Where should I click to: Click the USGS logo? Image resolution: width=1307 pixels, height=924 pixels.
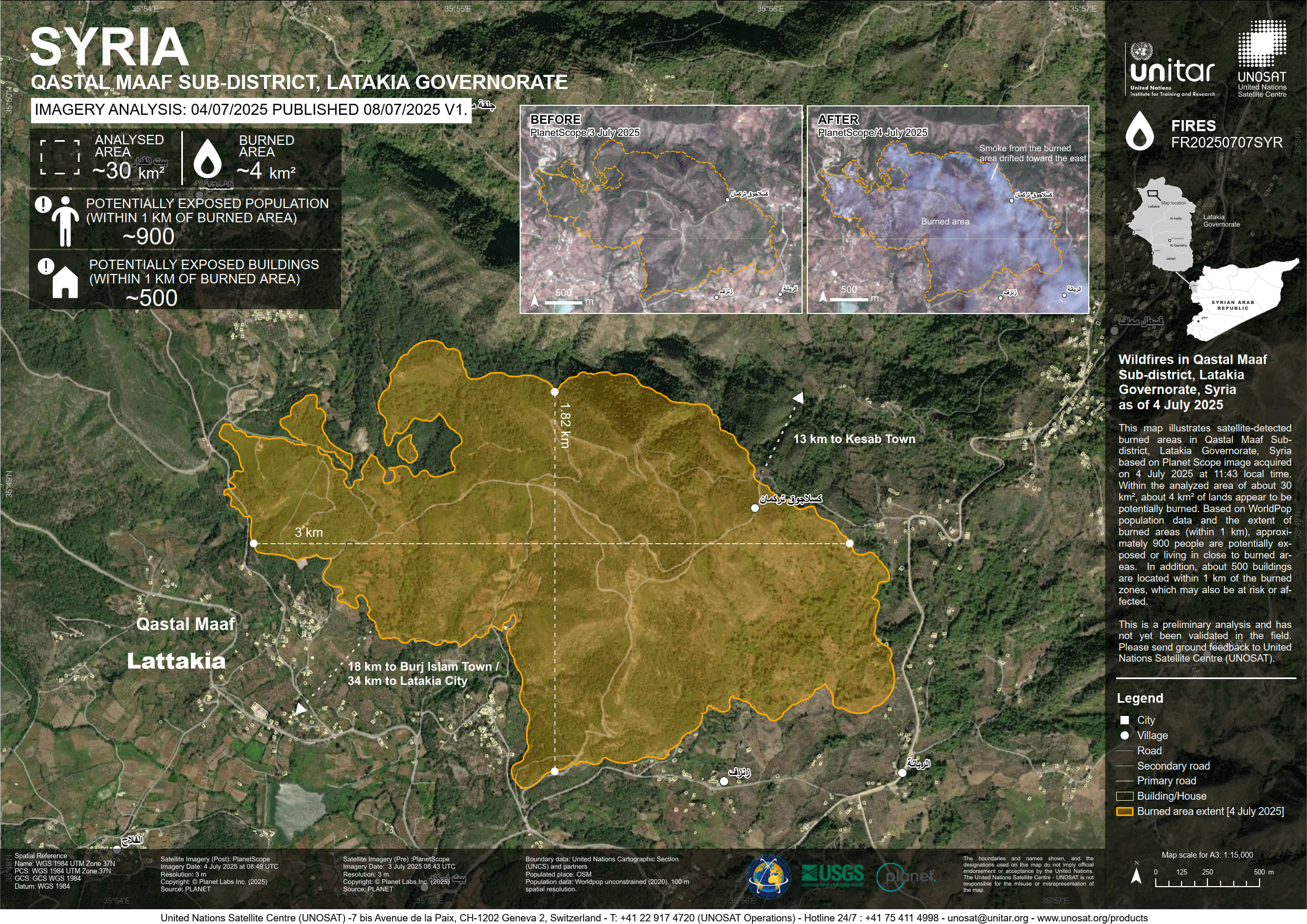[832, 875]
